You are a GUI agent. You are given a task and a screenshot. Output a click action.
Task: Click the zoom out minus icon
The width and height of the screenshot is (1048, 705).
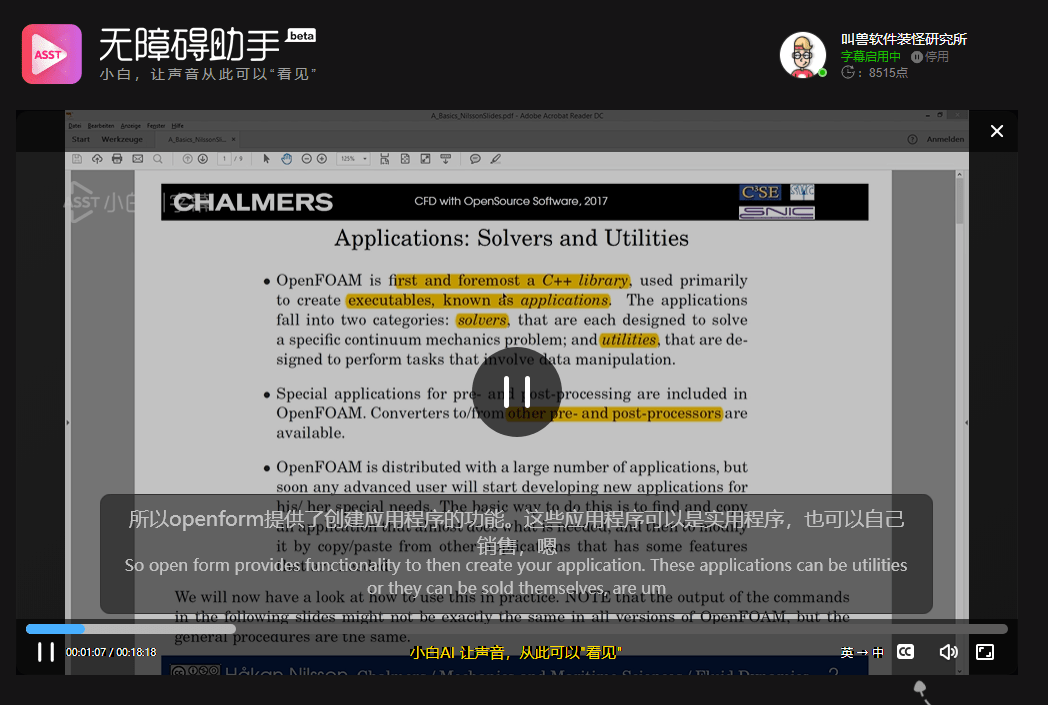coord(306,159)
